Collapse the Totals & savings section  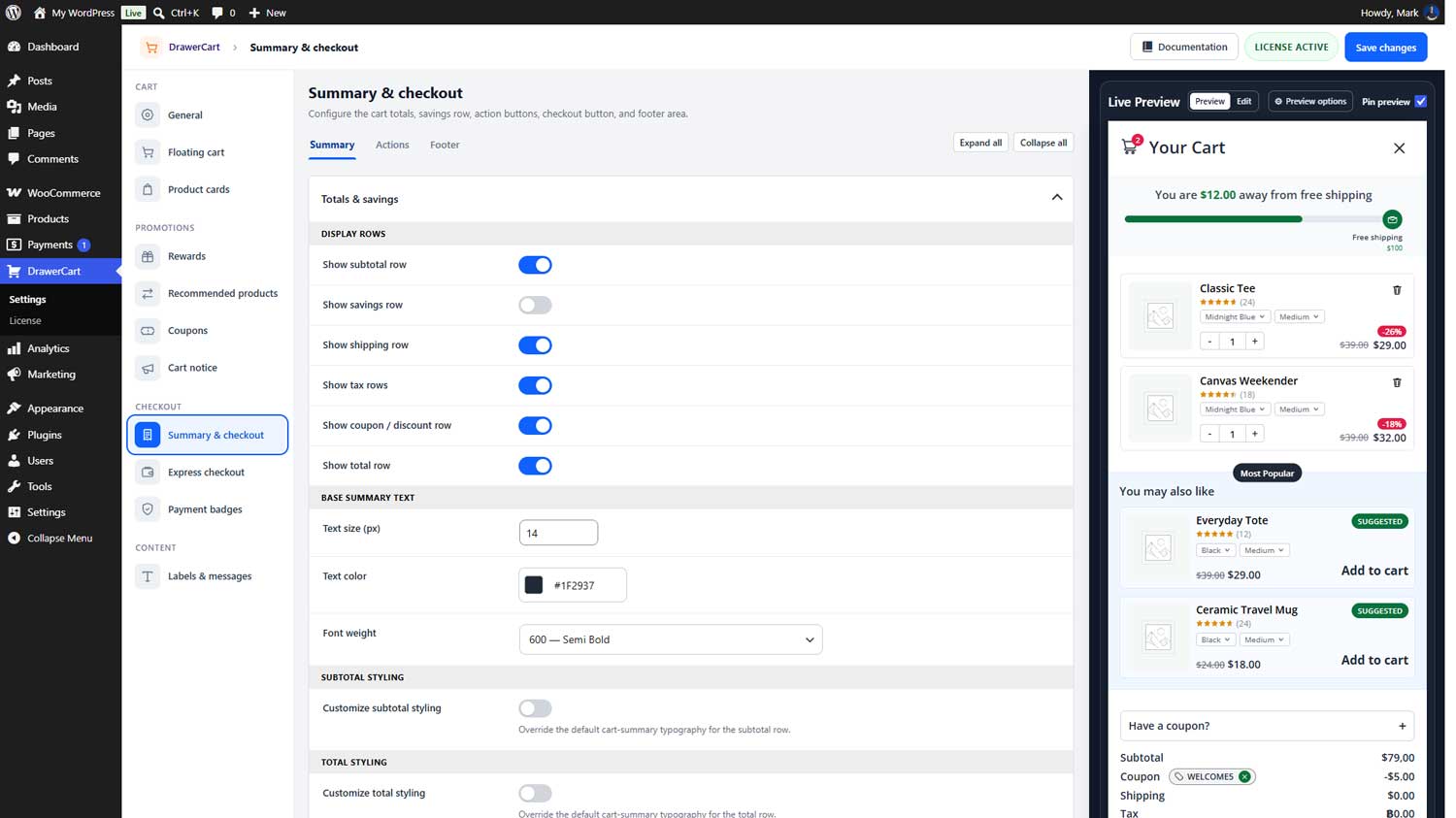click(1057, 198)
